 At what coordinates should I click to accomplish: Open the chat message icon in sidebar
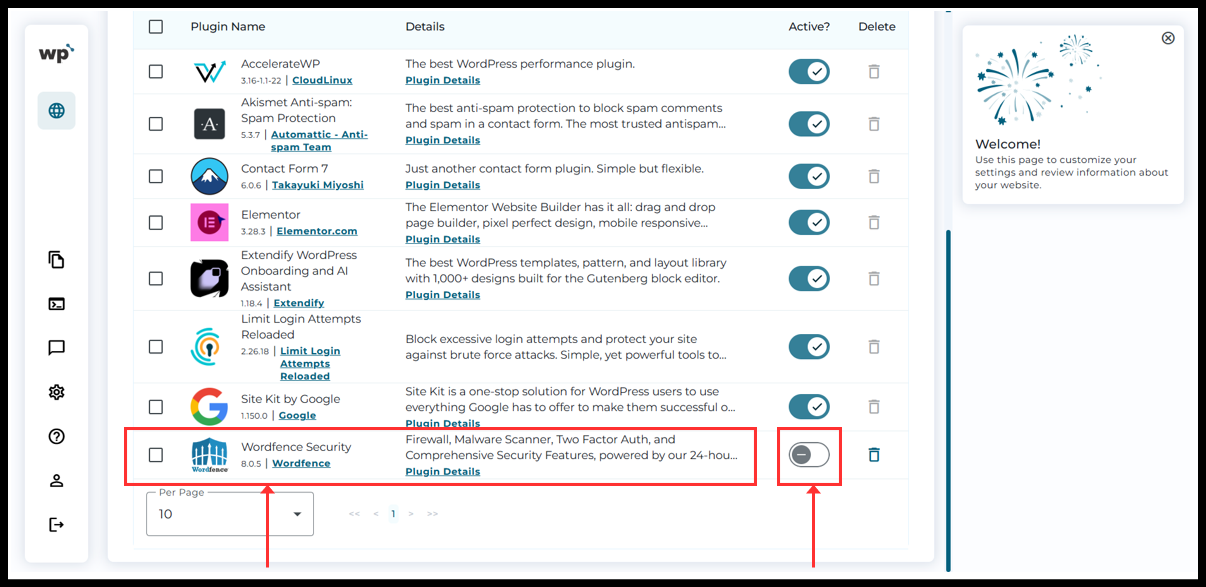57,348
